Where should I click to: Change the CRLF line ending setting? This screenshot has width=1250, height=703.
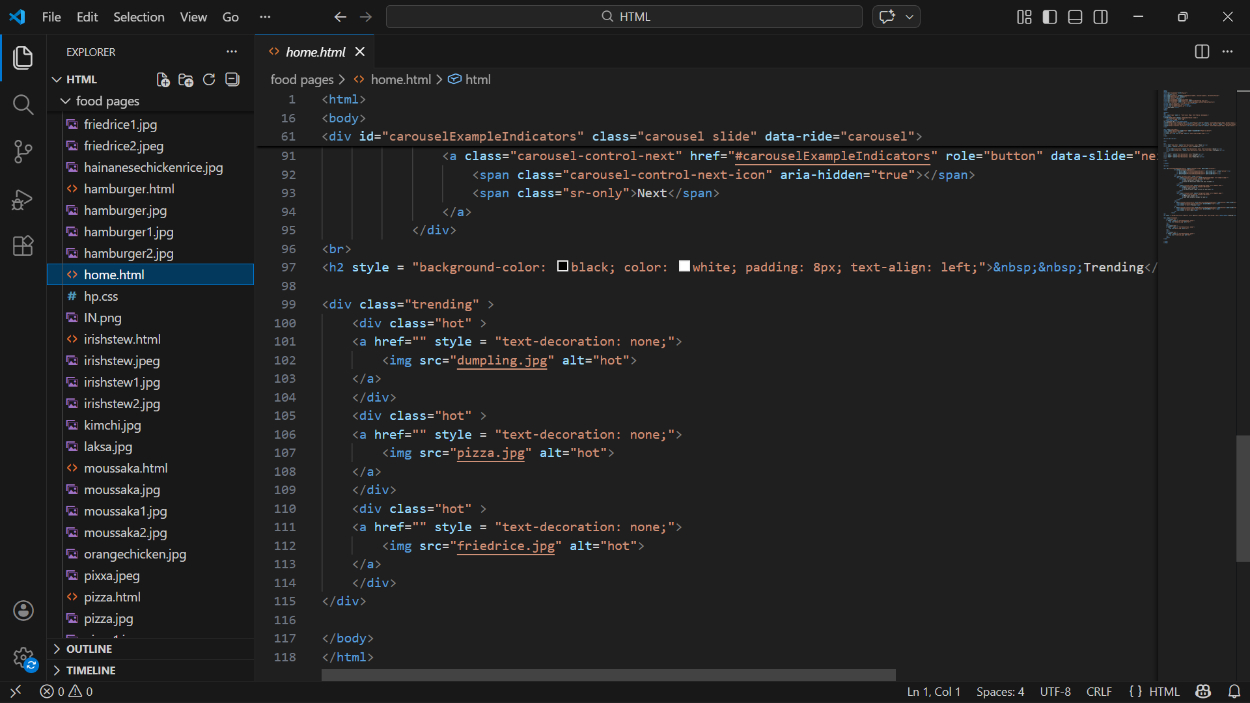click(x=1099, y=691)
